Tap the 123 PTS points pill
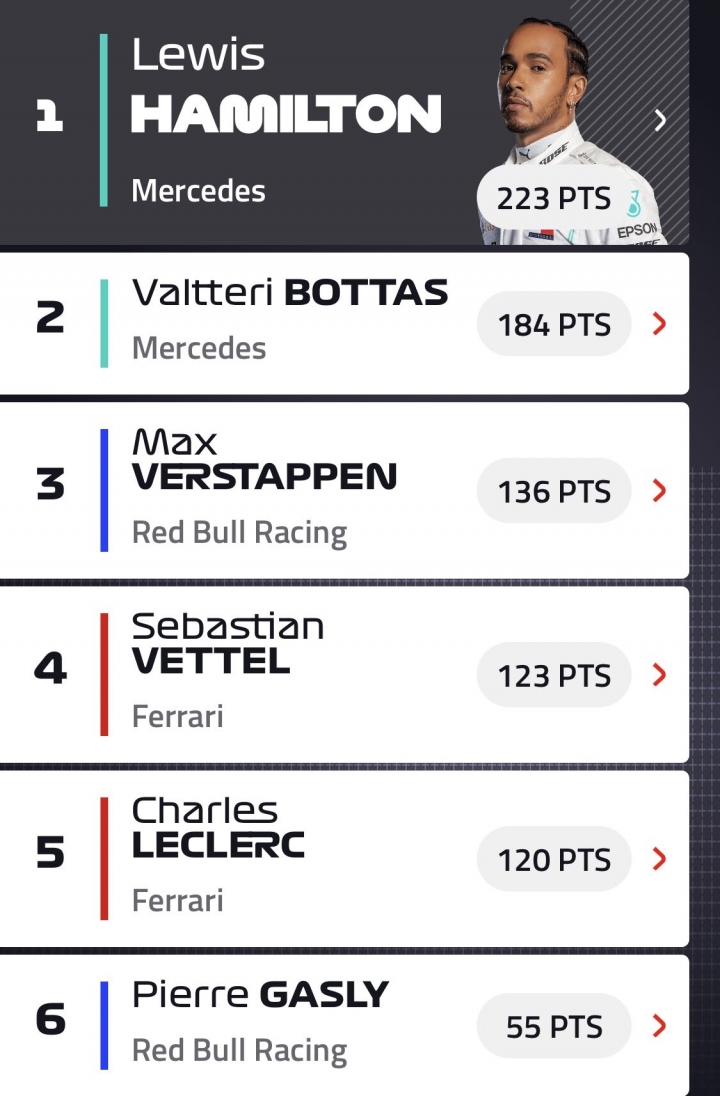Viewport: 720px width, 1096px height. click(554, 675)
